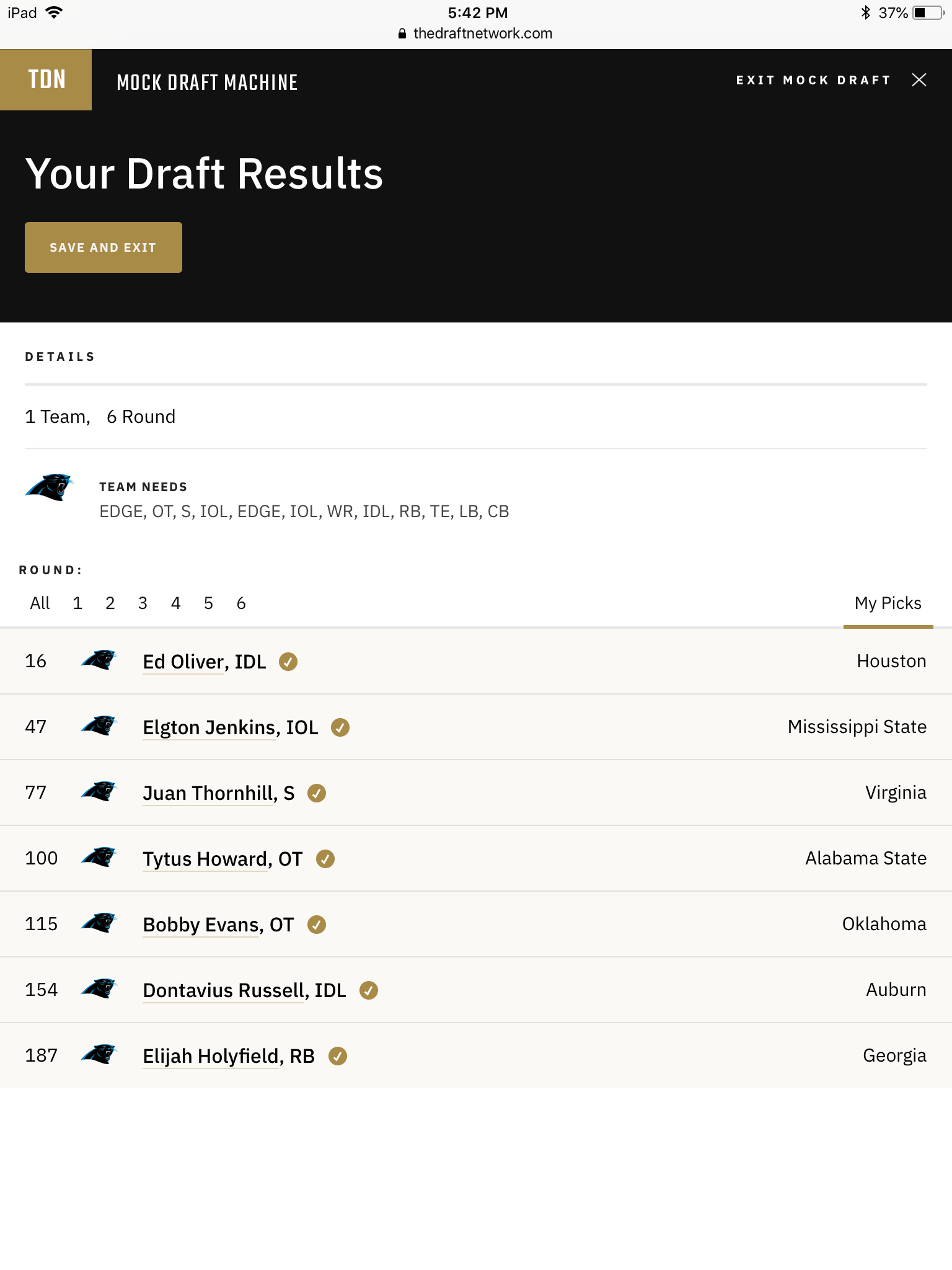Open Bobby Evans player link

tap(218, 925)
